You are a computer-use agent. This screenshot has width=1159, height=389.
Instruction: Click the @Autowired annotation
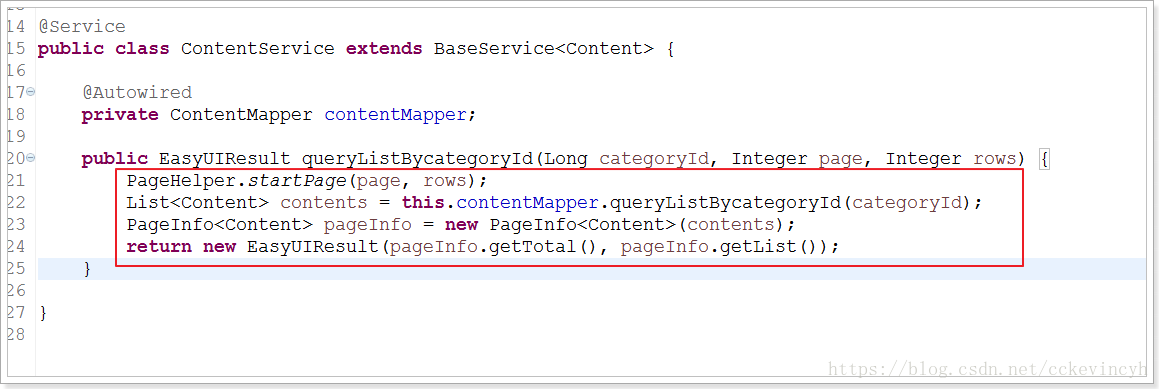(x=137, y=93)
